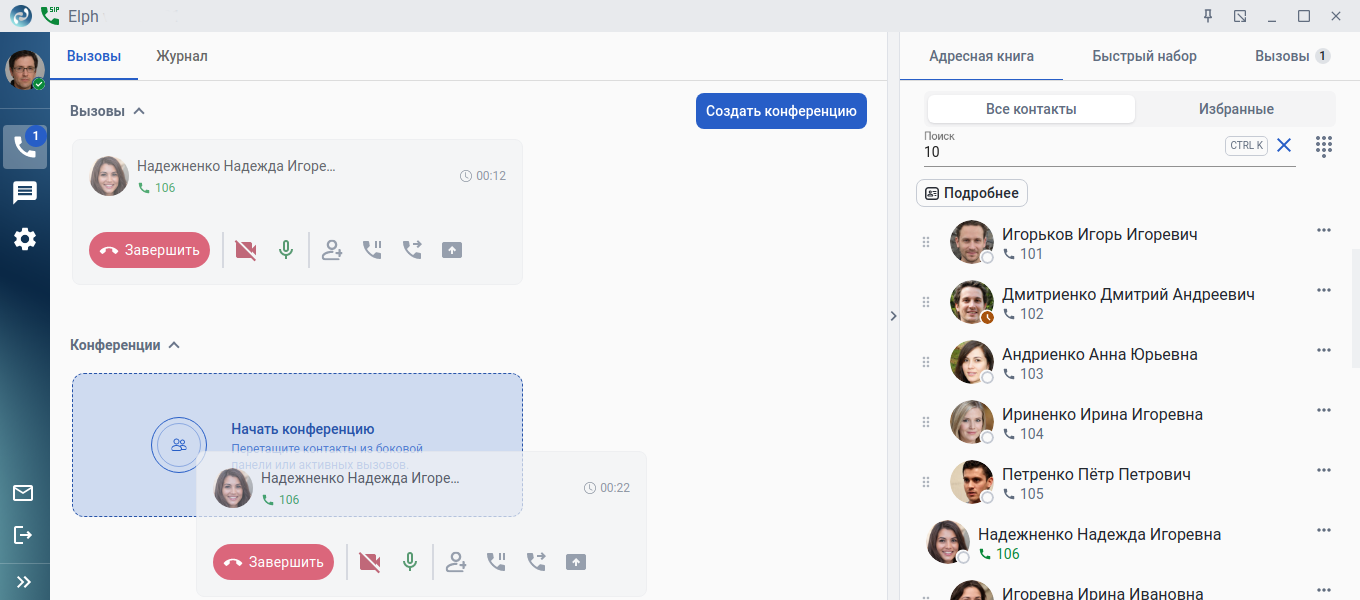This screenshot has width=1360, height=600.
Task: Toggle camera in the 00:12 call card
Action: tap(245, 250)
